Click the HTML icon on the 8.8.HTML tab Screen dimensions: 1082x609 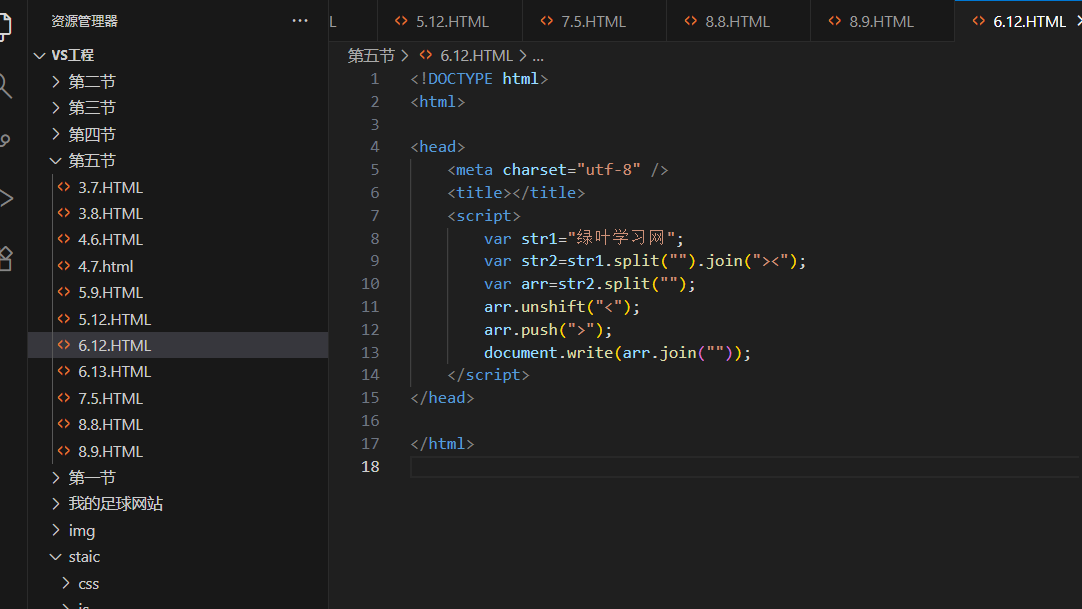(x=690, y=21)
